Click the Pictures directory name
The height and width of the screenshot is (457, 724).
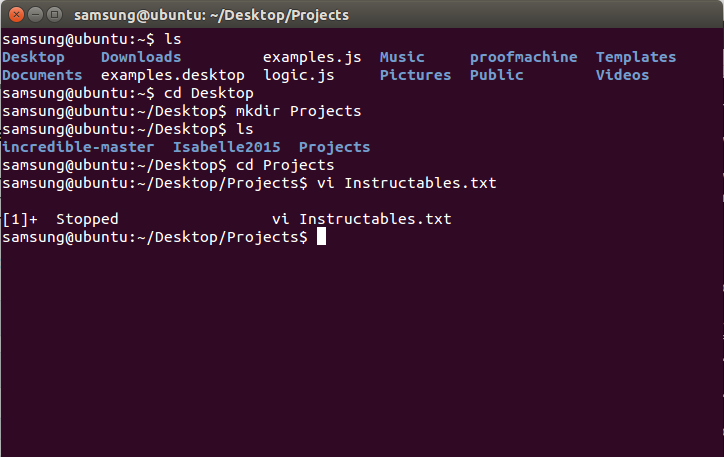pos(415,75)
